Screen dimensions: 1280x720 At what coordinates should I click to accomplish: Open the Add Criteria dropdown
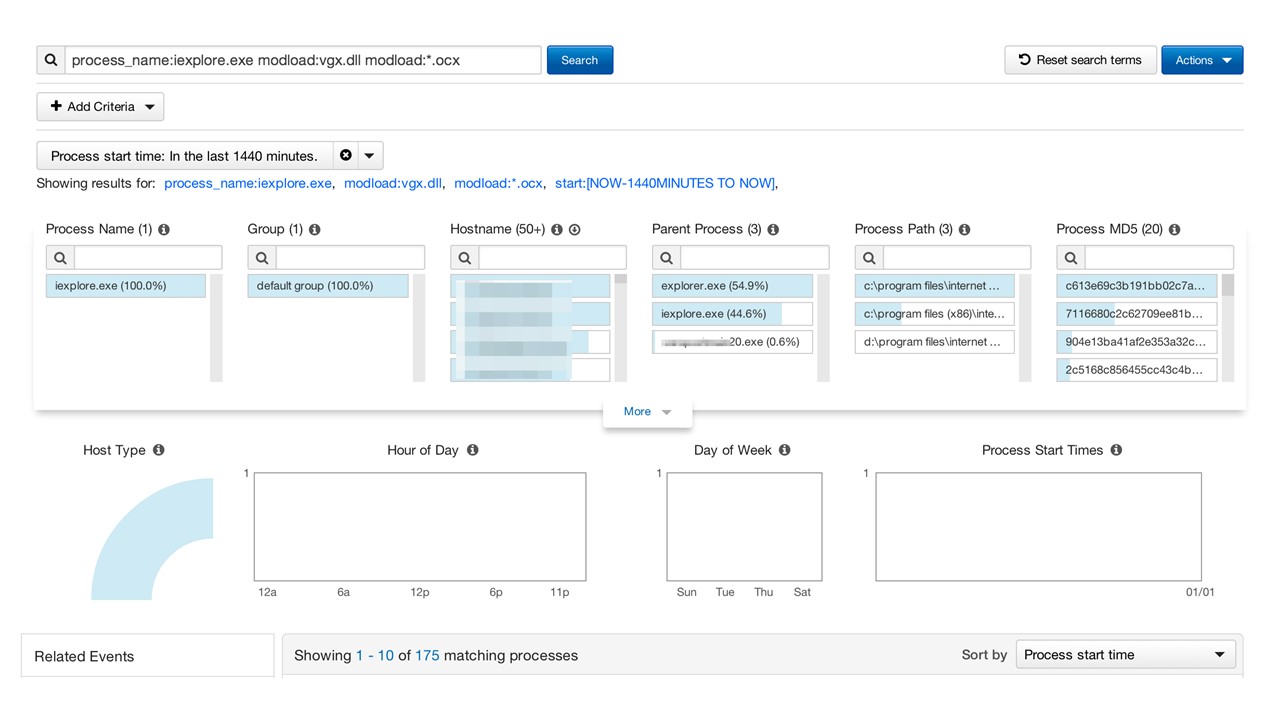pos(100,107)
